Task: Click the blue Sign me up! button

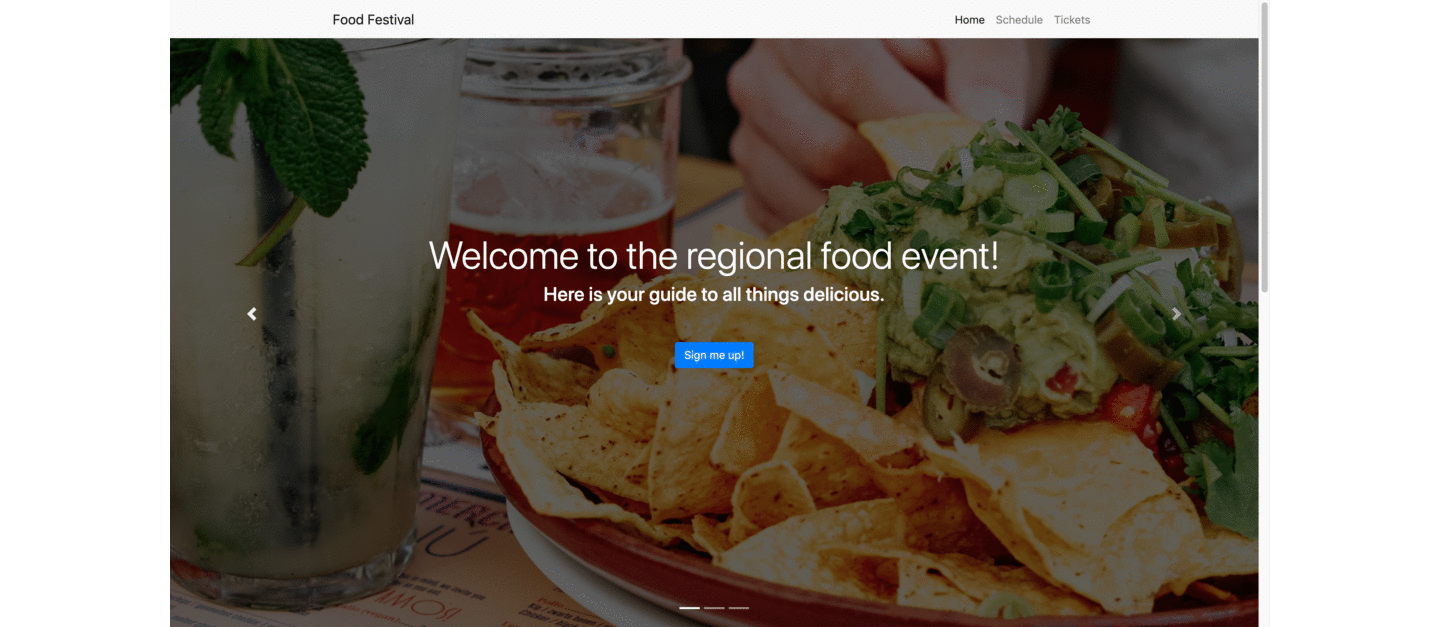Action: point(714,355)
